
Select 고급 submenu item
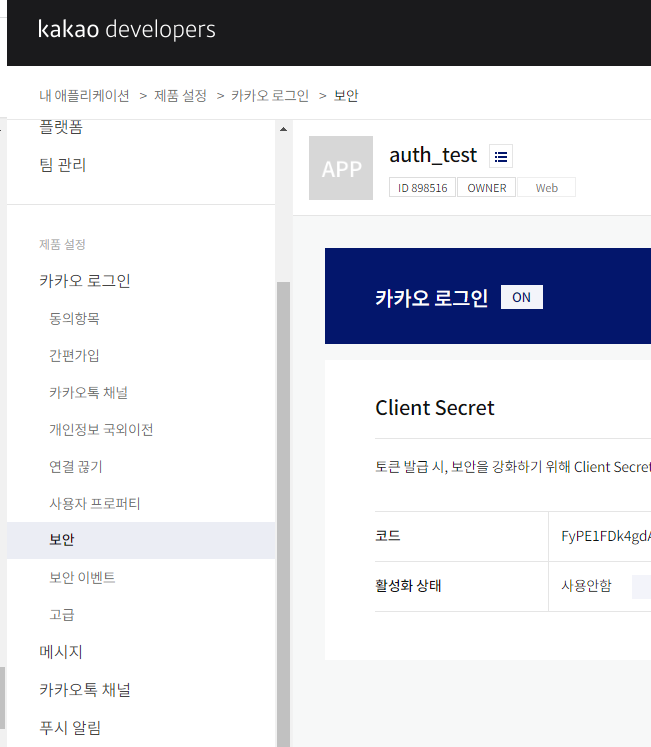click(62, 615)
